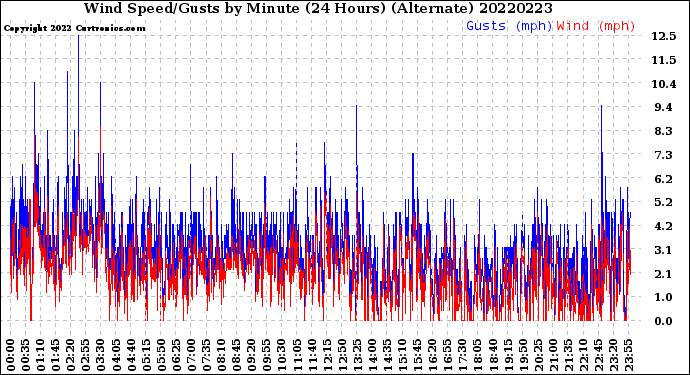
Task: Click the 2.1 y-axis value
Action: pyautogui.click(x=664, y=274)
